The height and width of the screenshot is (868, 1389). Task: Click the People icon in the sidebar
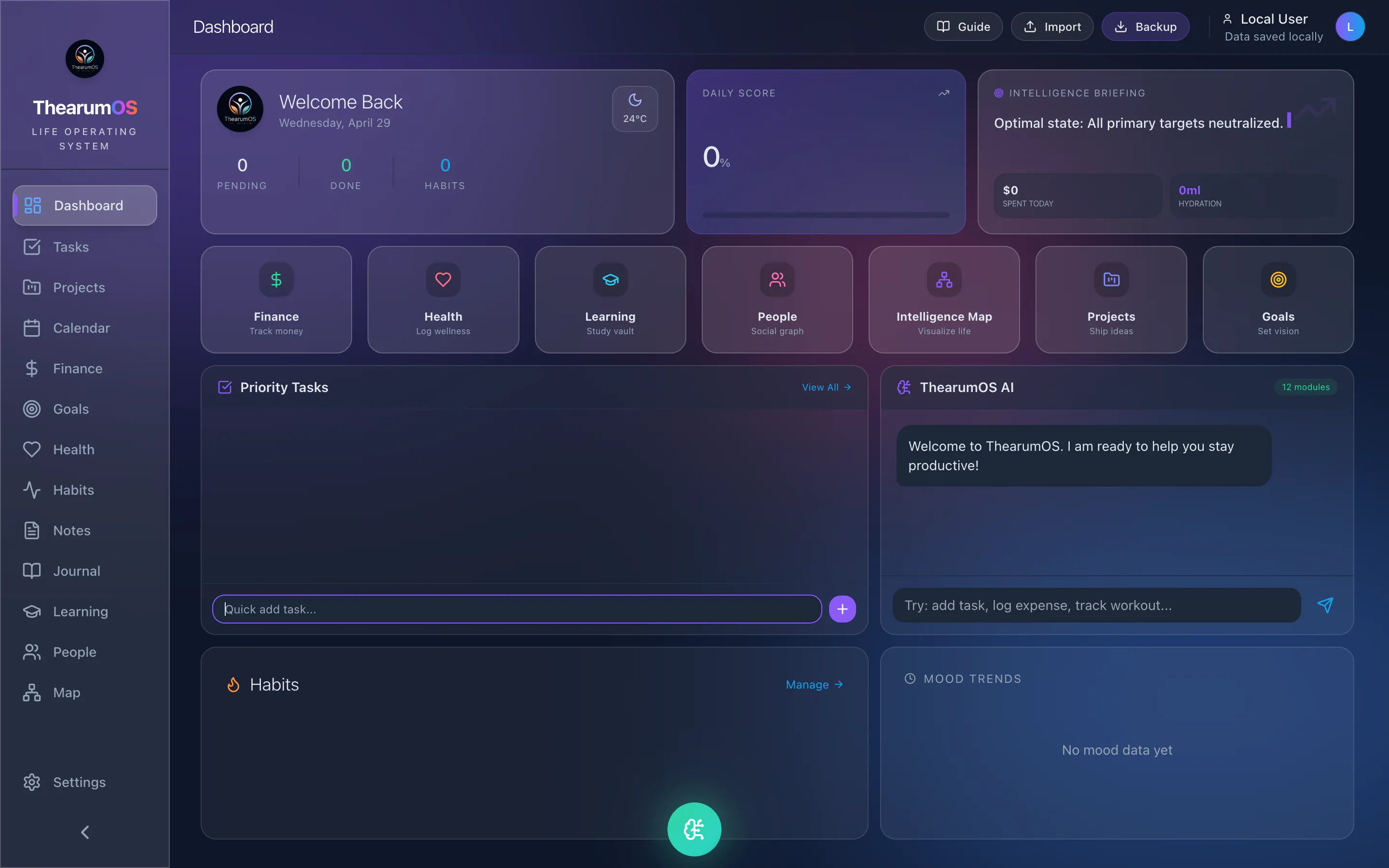tap(31, 652)
